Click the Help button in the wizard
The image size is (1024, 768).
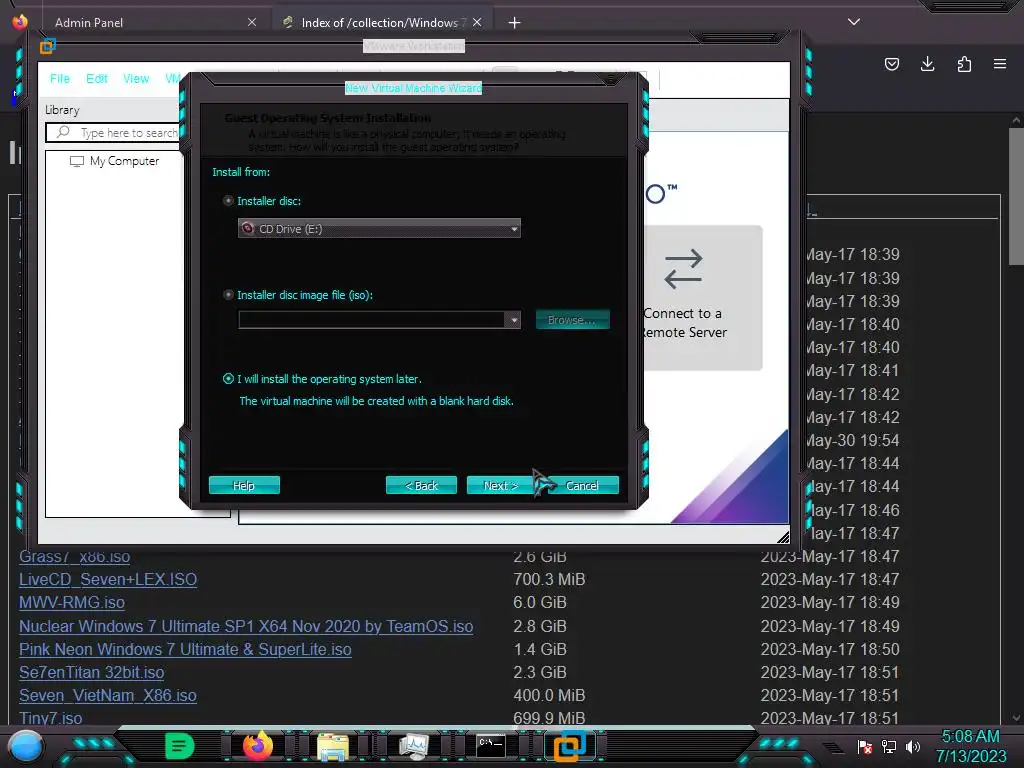[x=244, y=485]
